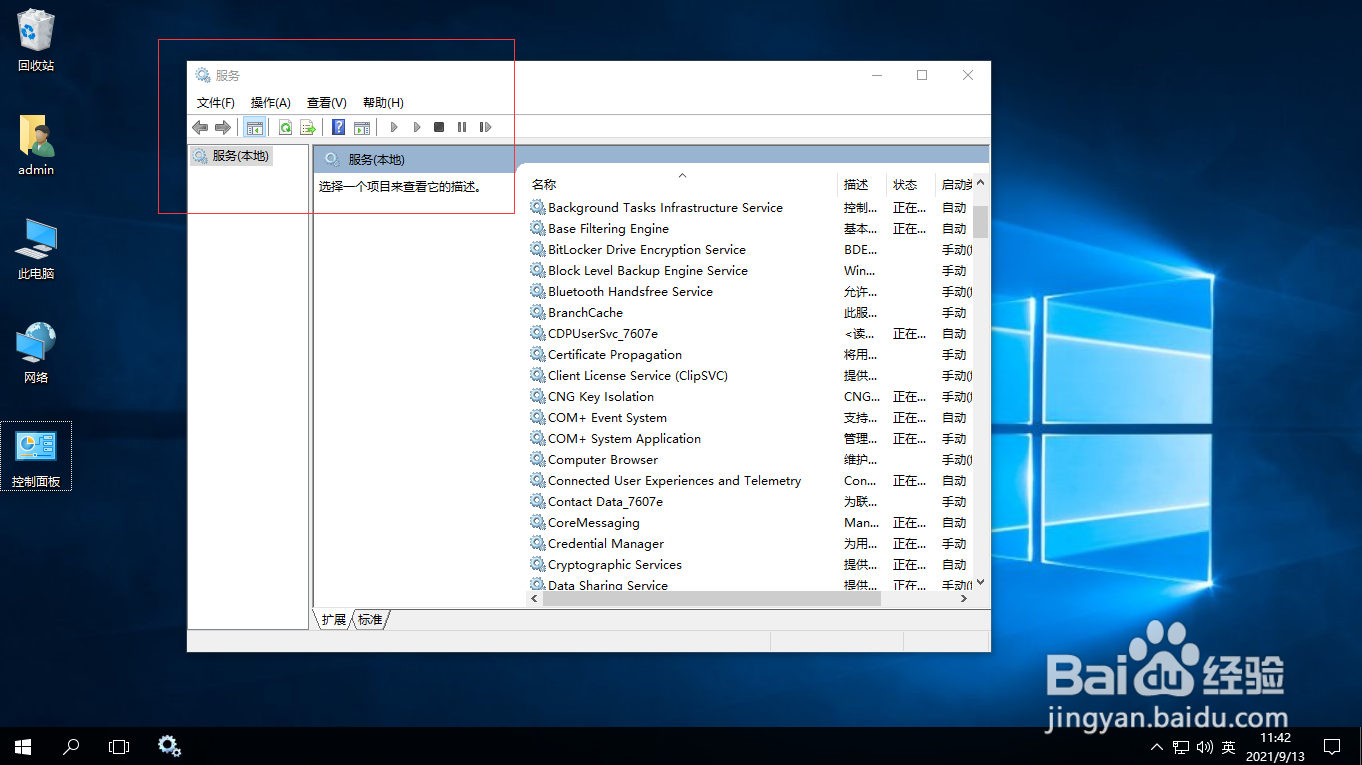
Task: Select the 回收站 Recycle Bin desktop icon
Action: pyautogui.click(x=36, y=41)
